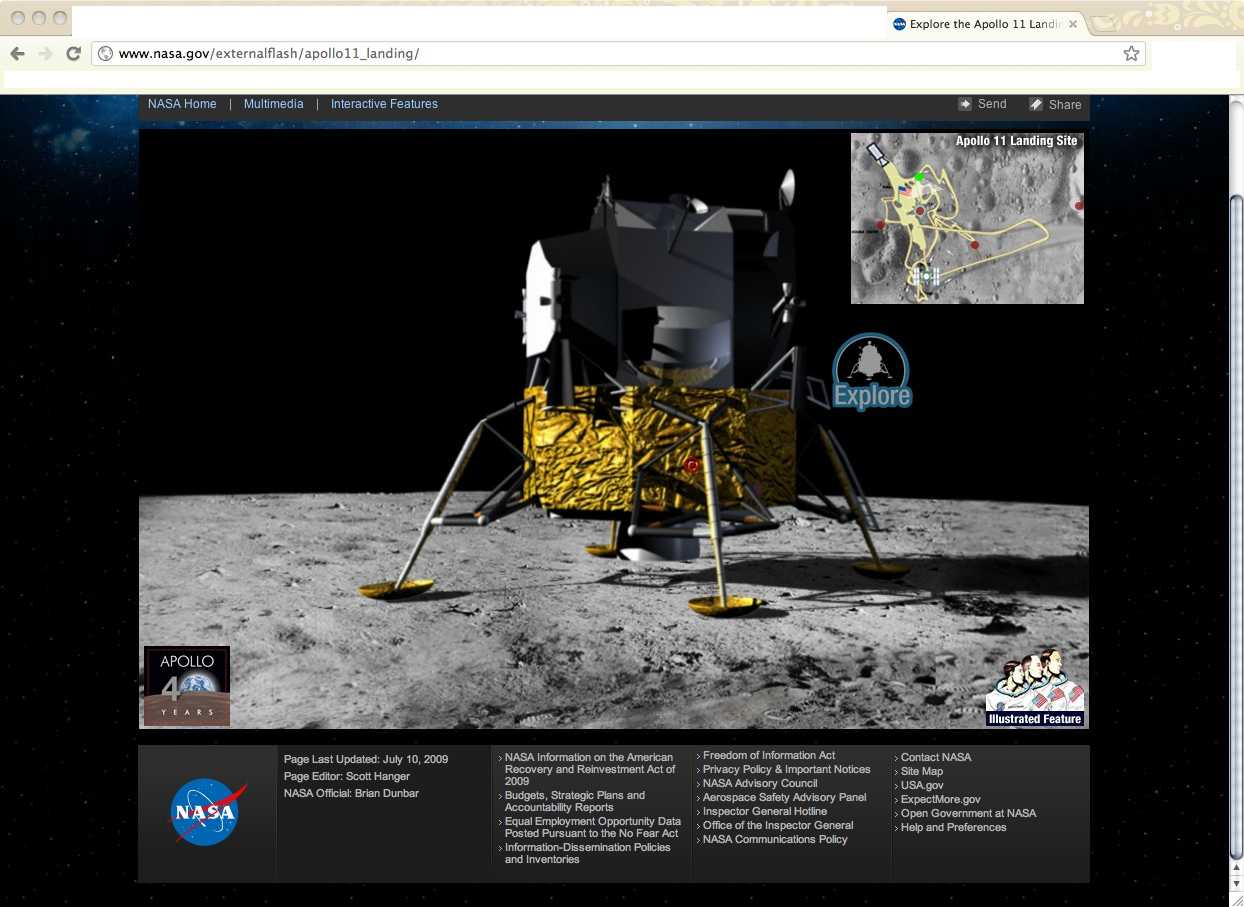Screen dimensions: 1244x907
Task: Go back with the browser back arrow
Action: (x=17, y=53)
